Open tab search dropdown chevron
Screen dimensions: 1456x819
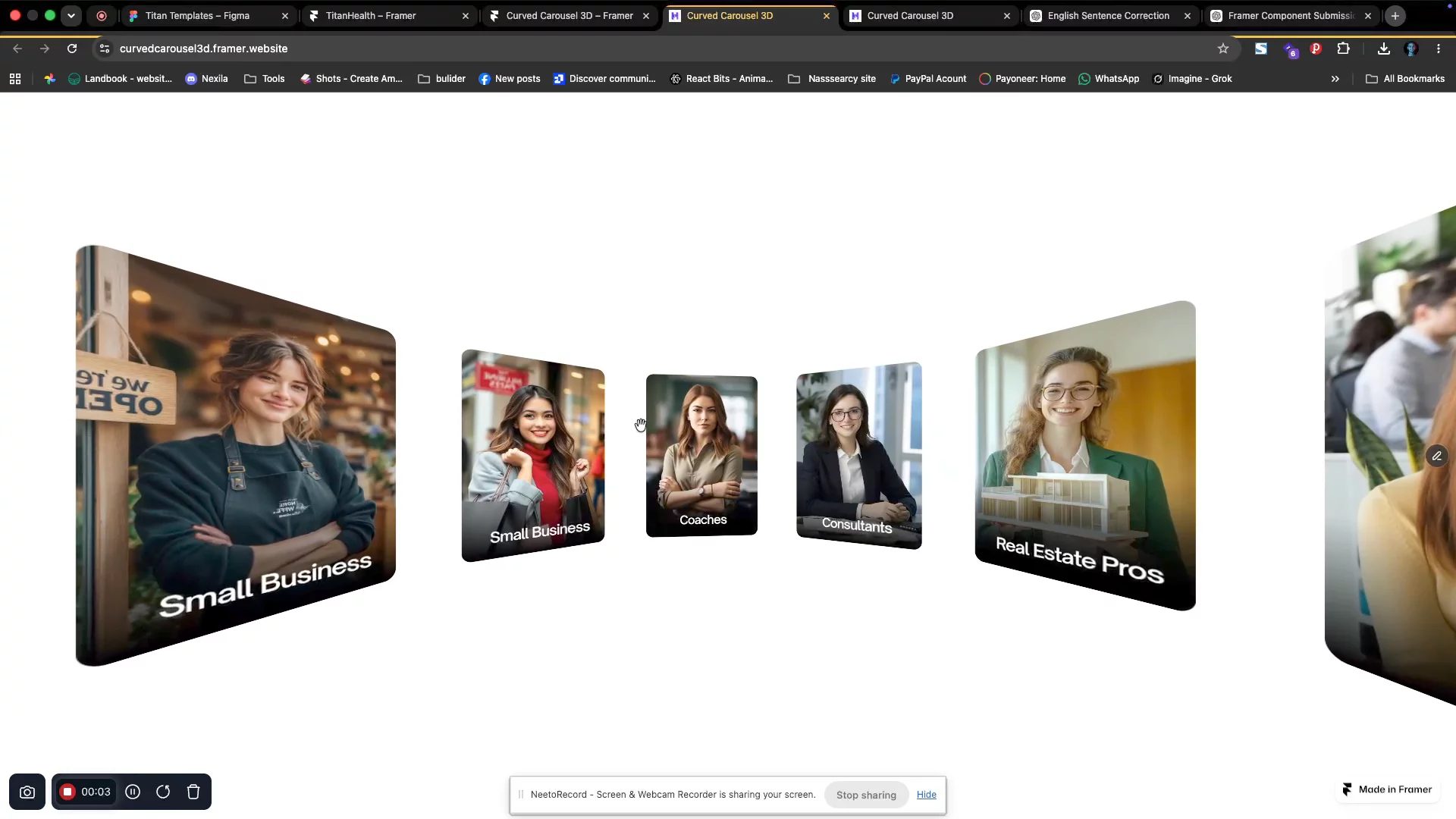[71, 16]
